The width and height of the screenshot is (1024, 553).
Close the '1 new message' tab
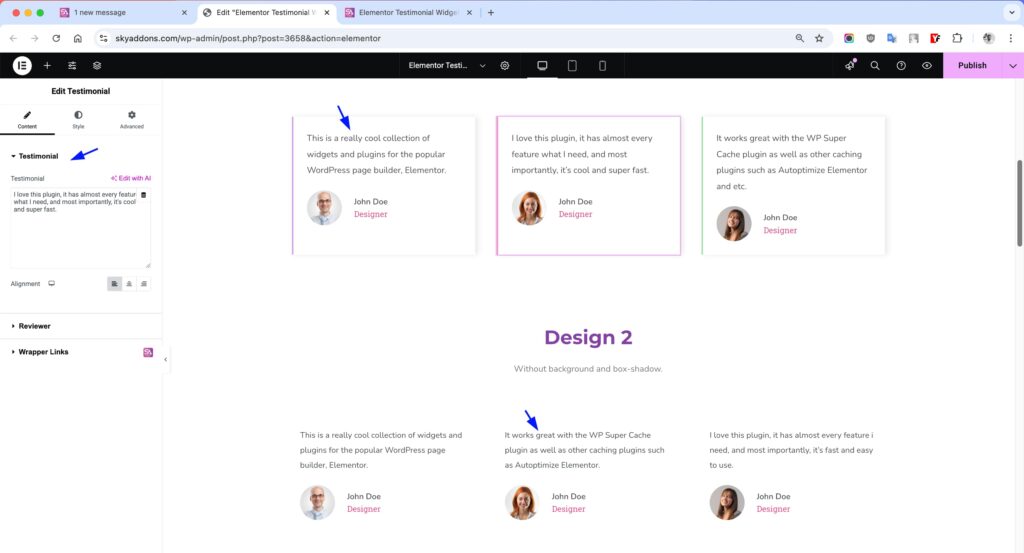(184, 12)
